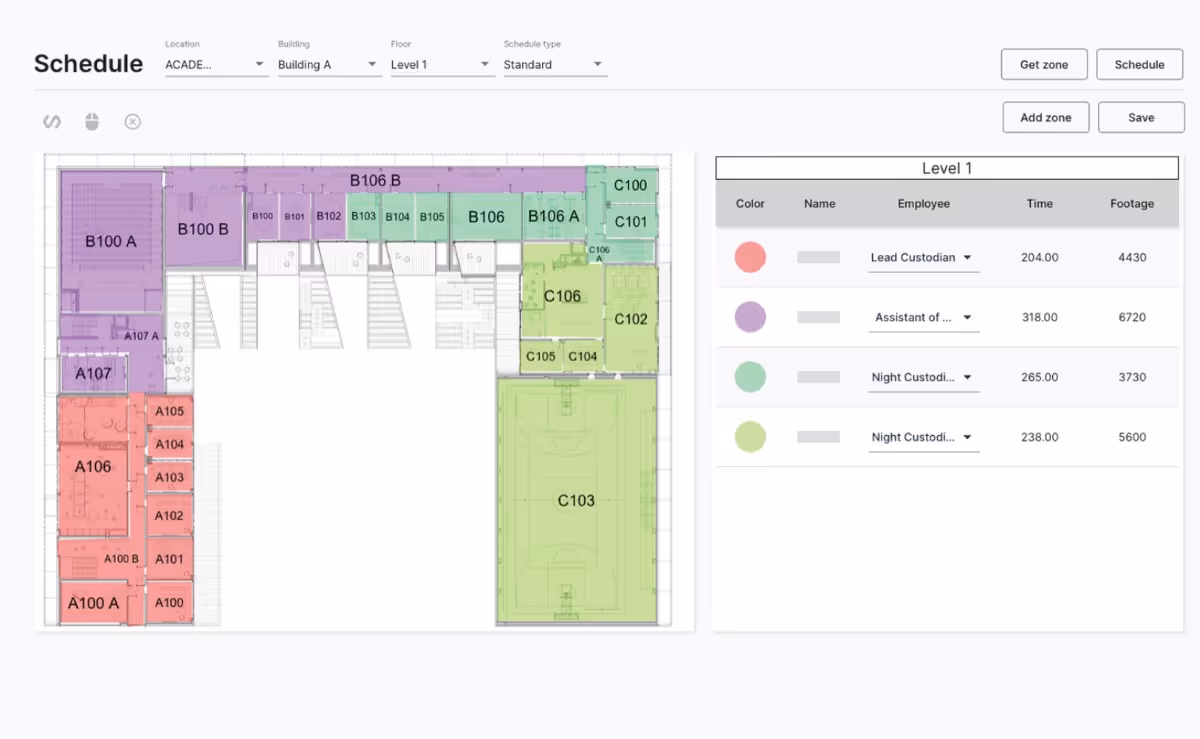Click the Level 1 panel header
This screenshot has width=1200, height=739.
(946, 168)
